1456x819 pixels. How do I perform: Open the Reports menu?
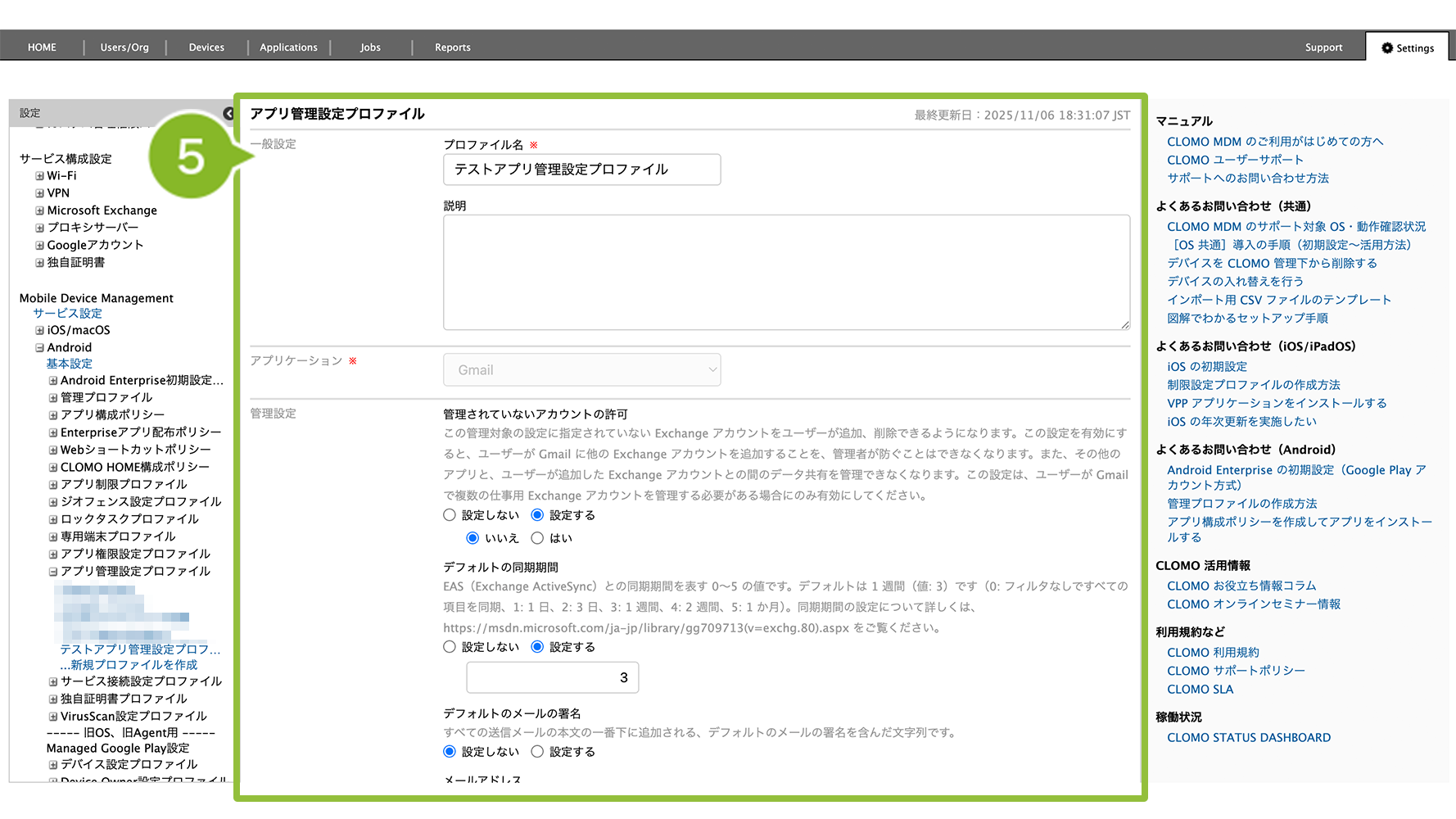(x=452, y=48)
